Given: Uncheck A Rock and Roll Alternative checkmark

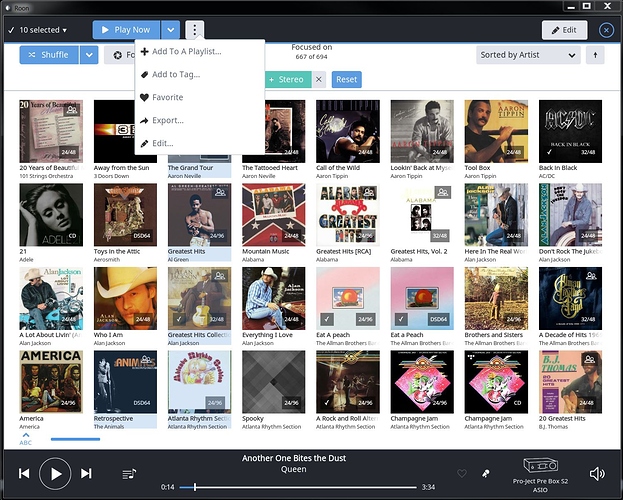Looking at the screenshot, I should click(x=327, y=403).
